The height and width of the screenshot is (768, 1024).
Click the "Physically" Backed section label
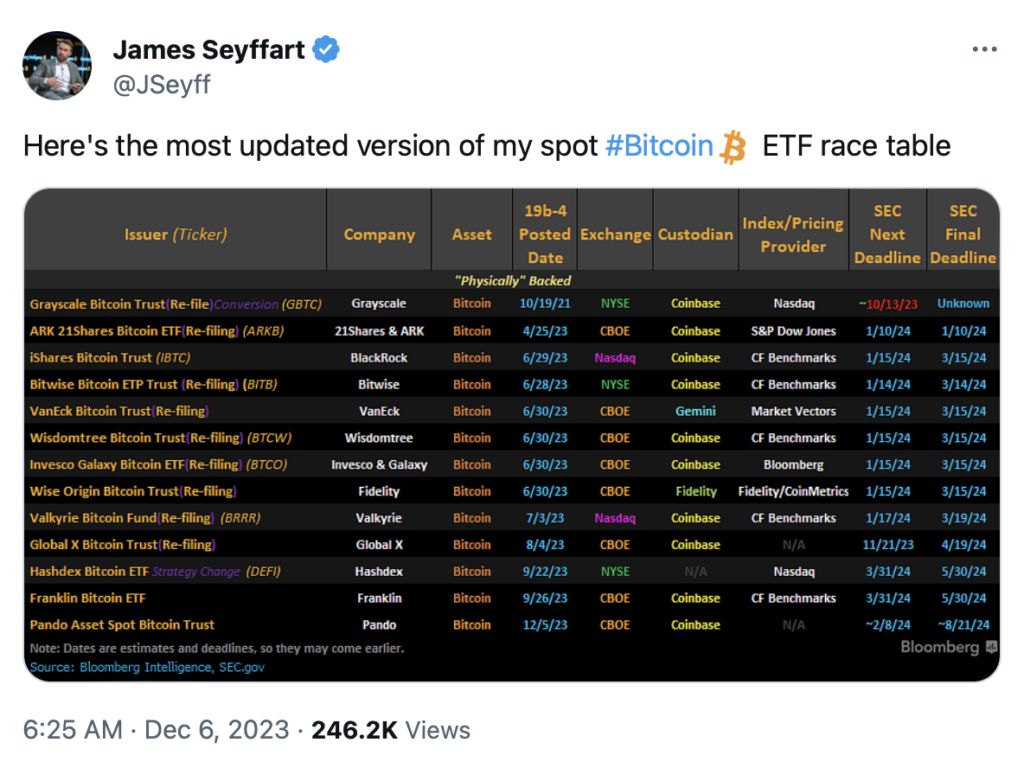point(512,281)
